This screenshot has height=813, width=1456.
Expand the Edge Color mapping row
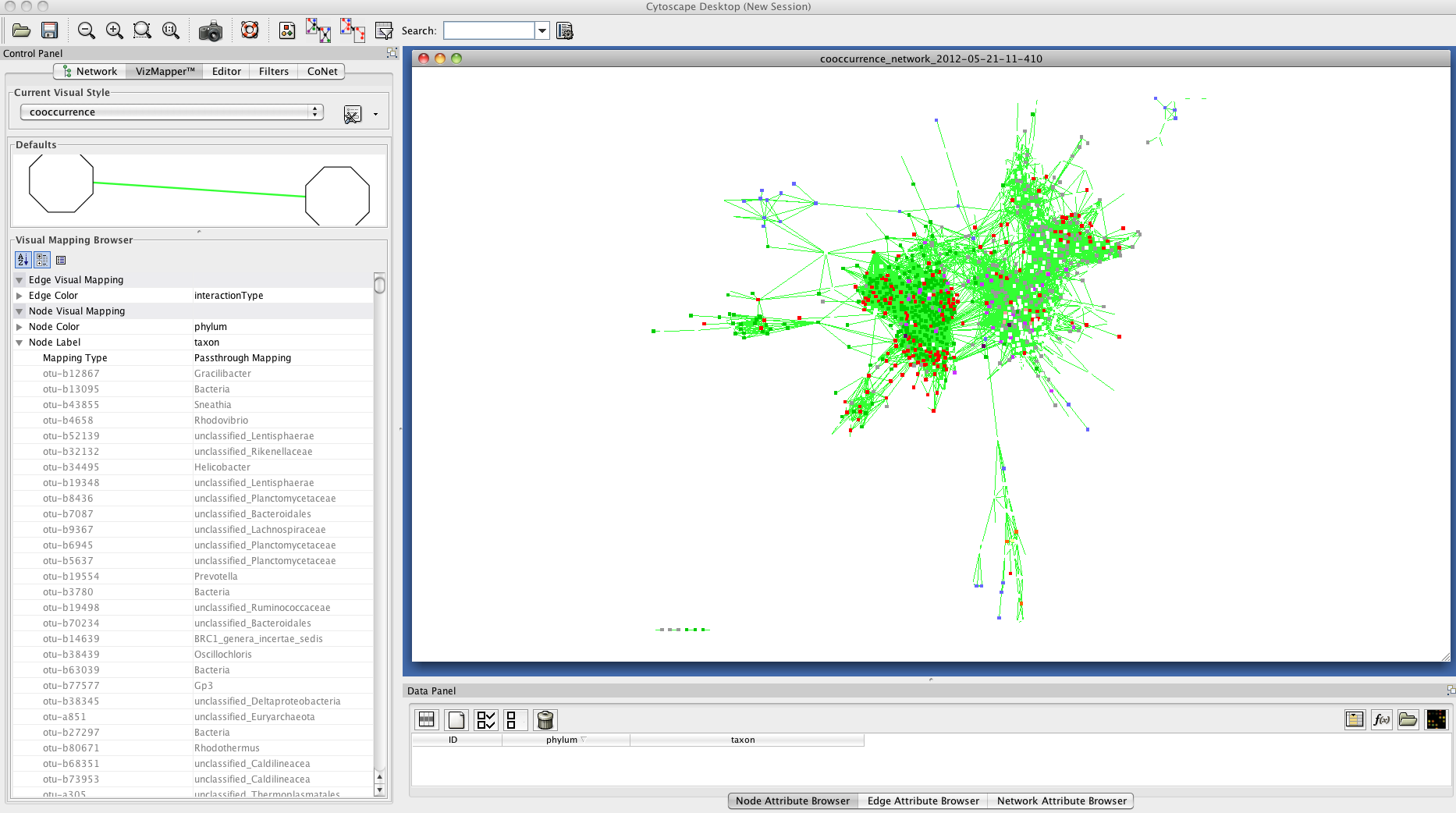tap(20, 296)
